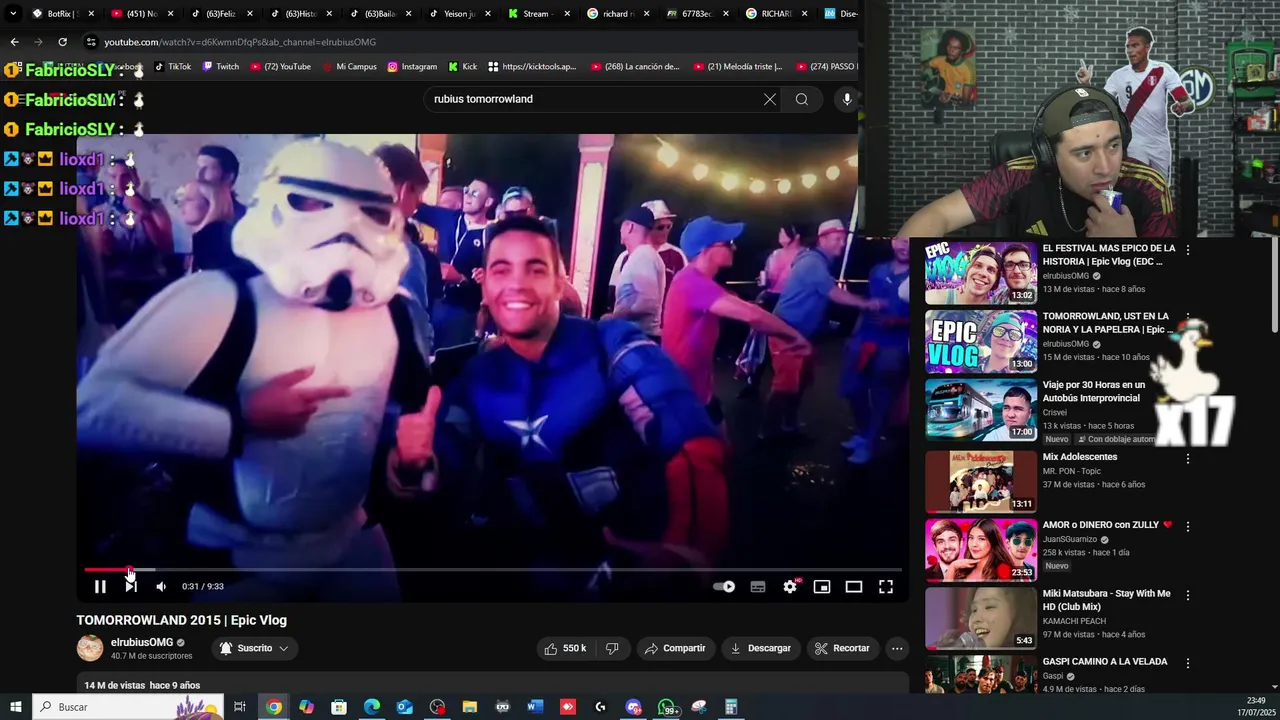Open the kicktools.ap bookmark
The width and height of the screenshot is (1280, 720).
click(x=532, y=67)
